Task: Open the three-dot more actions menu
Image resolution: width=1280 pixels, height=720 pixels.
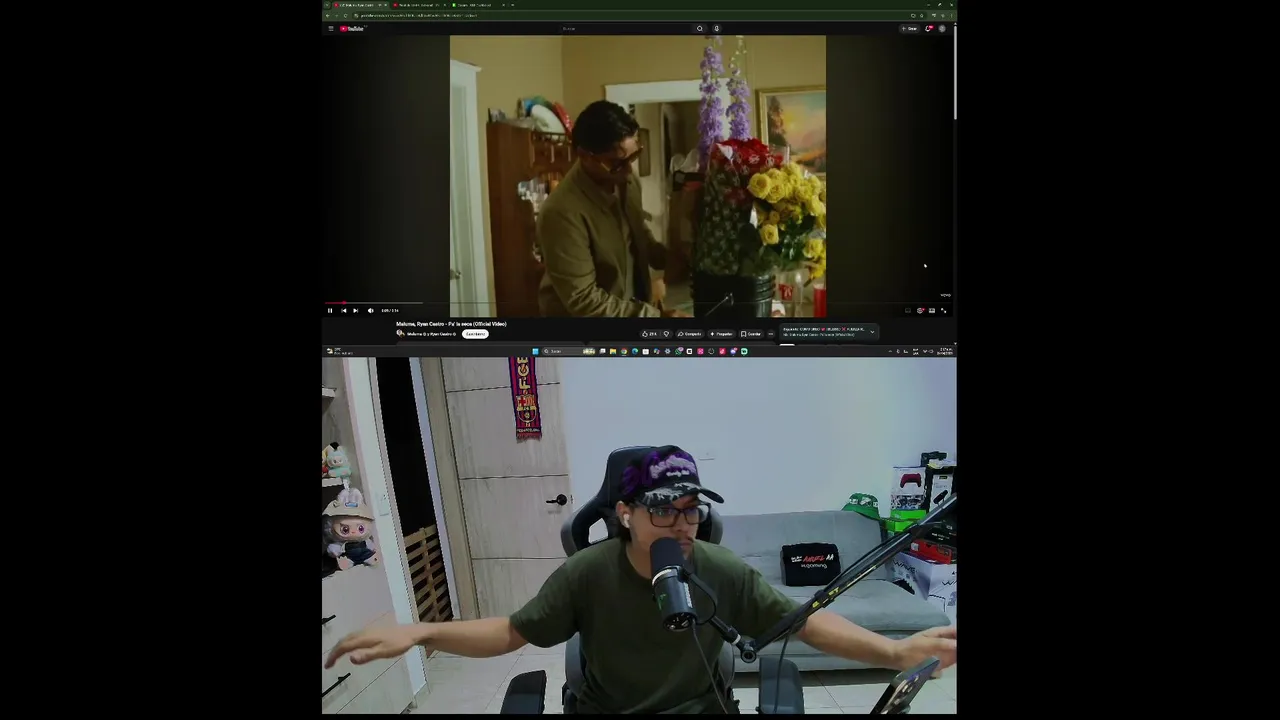Action: coord(771,334)
